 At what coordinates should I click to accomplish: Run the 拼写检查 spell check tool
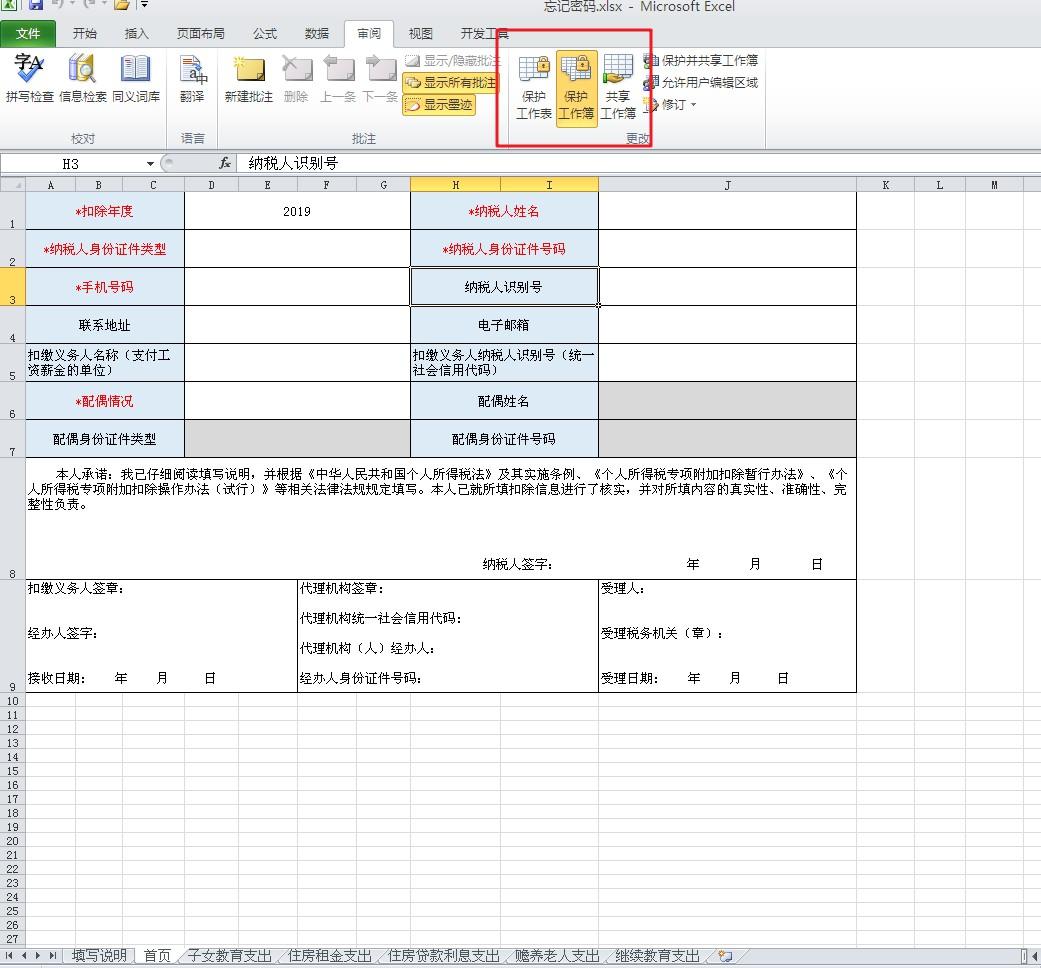pos(29,78)
